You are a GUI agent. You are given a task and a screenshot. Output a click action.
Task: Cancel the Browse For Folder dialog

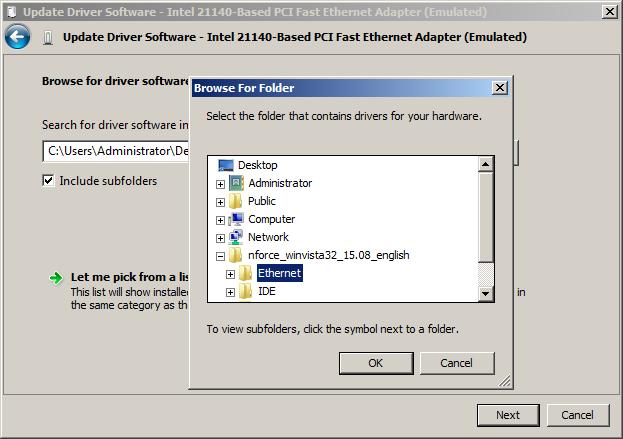pos(457,363)
